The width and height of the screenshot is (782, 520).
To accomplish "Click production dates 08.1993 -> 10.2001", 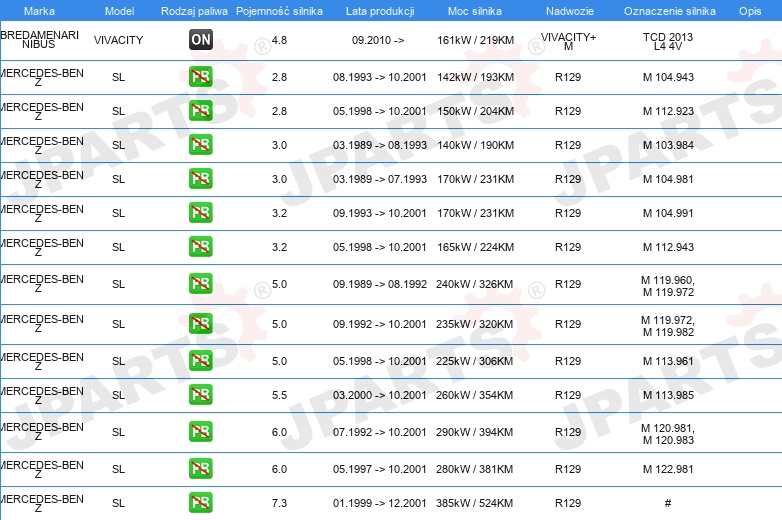I will point(380,77).
